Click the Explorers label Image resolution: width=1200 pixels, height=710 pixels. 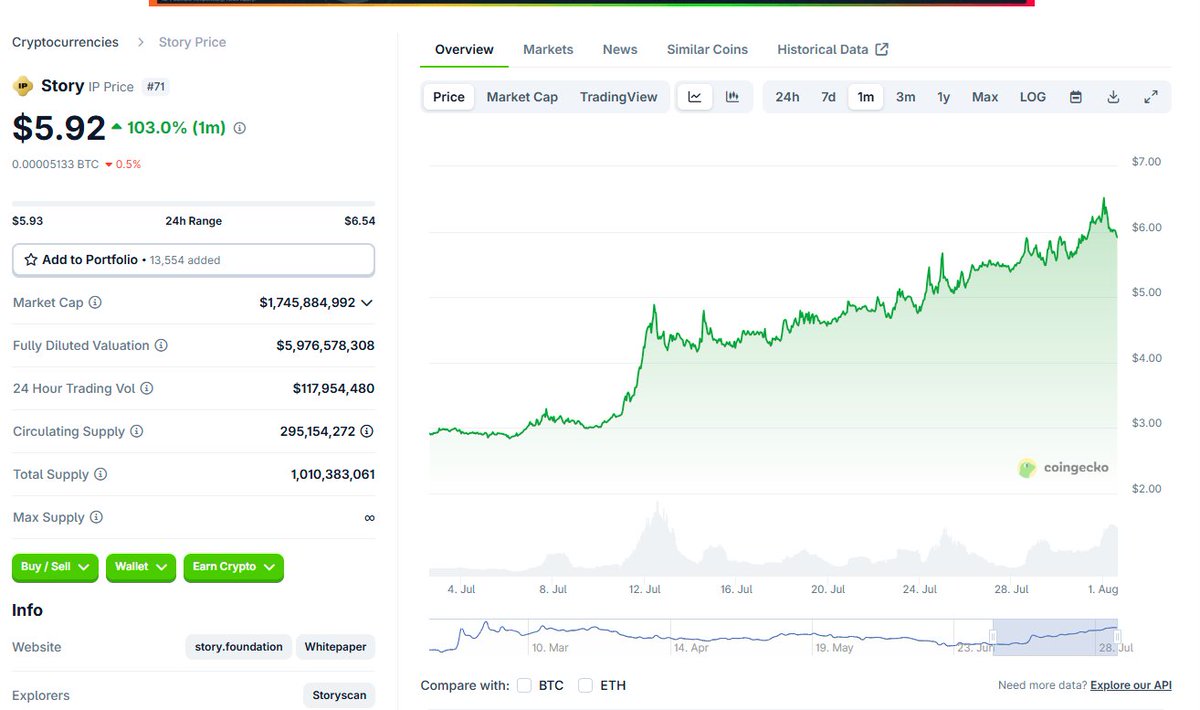(41, 695)
